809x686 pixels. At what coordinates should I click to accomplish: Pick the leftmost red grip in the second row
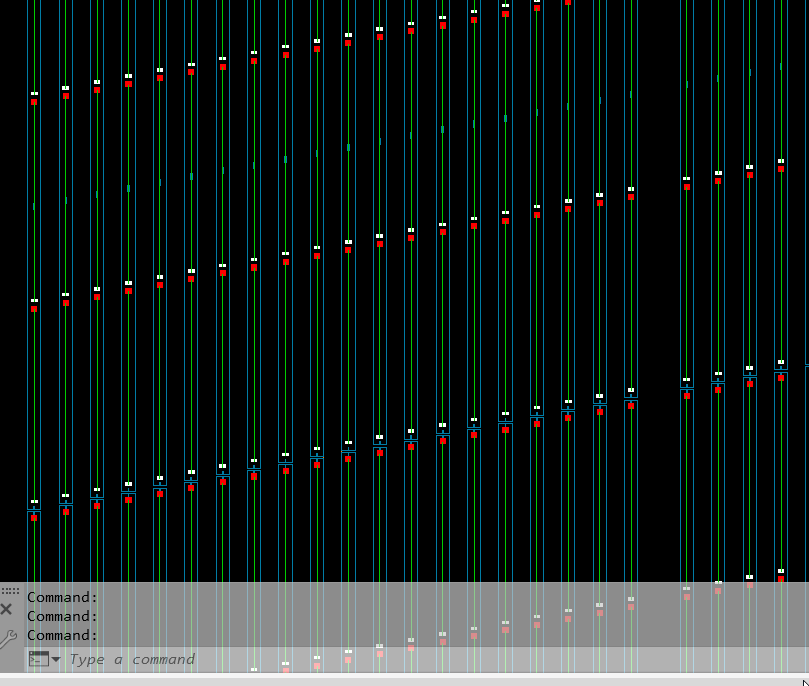[34, 308]
